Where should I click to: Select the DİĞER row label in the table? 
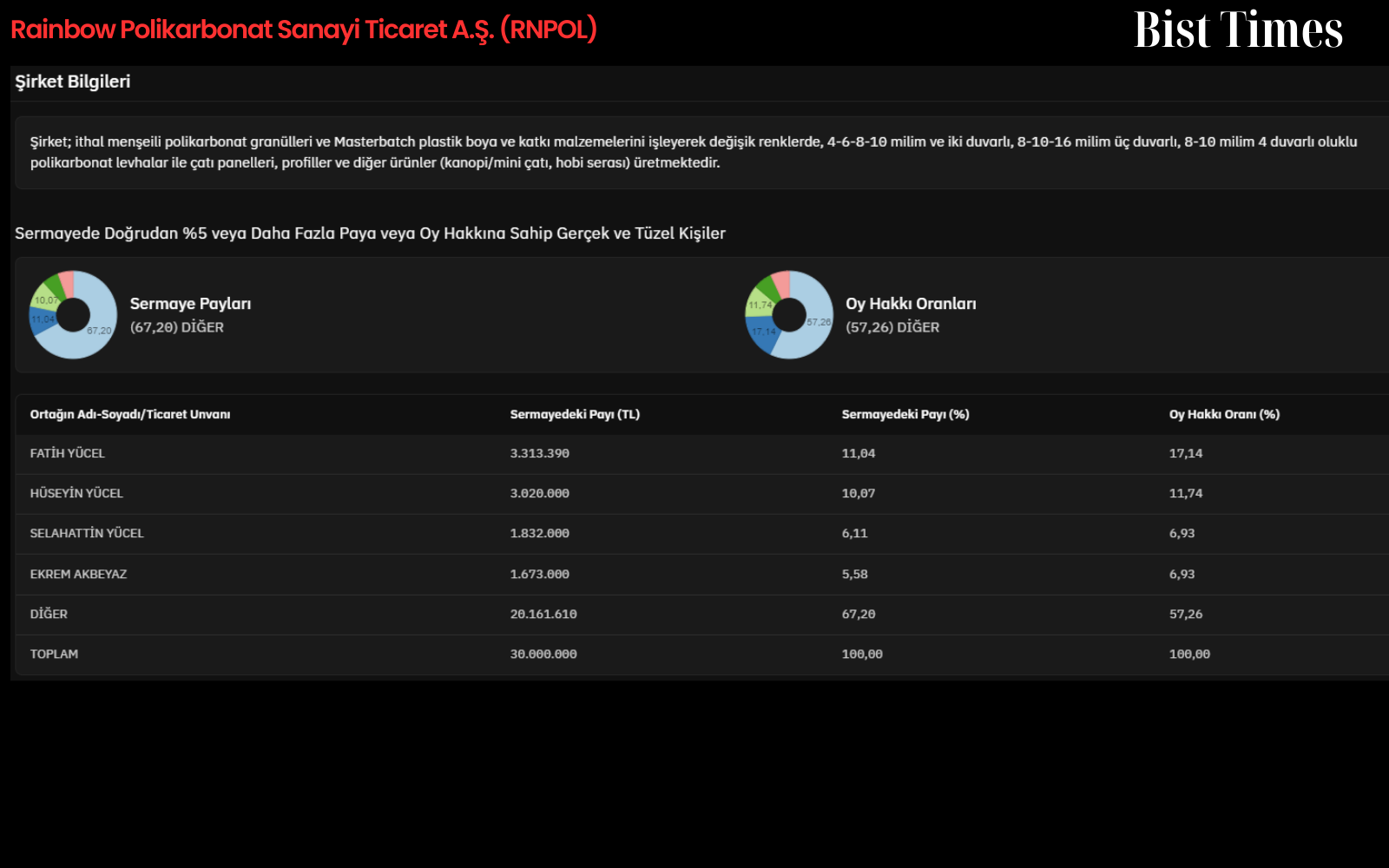[x=49, y=614]
